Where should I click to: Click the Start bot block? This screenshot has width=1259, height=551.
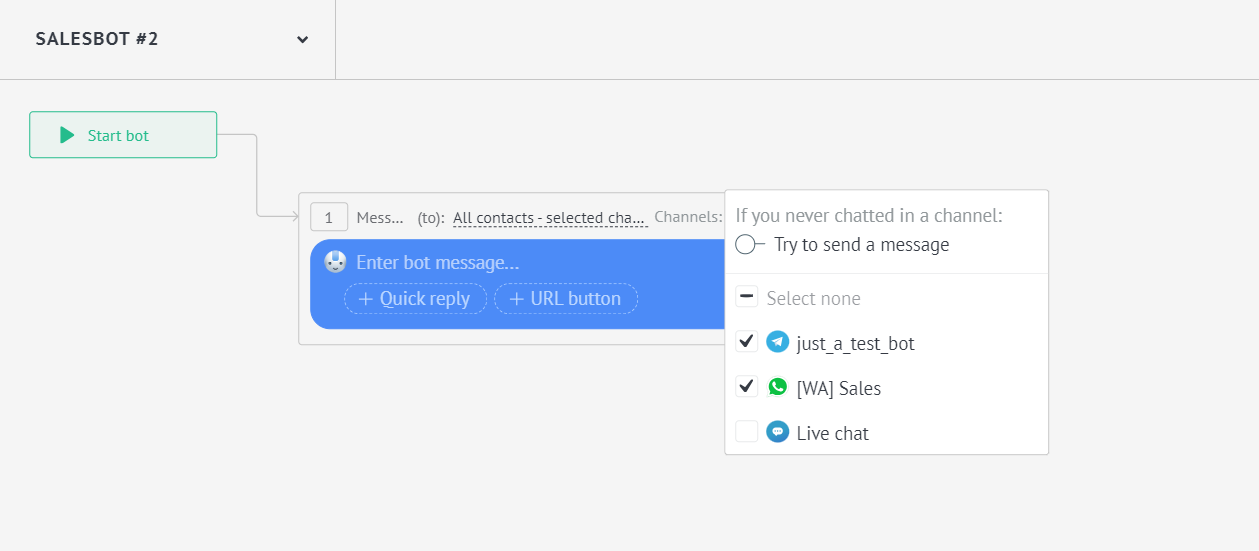(123, 135)
